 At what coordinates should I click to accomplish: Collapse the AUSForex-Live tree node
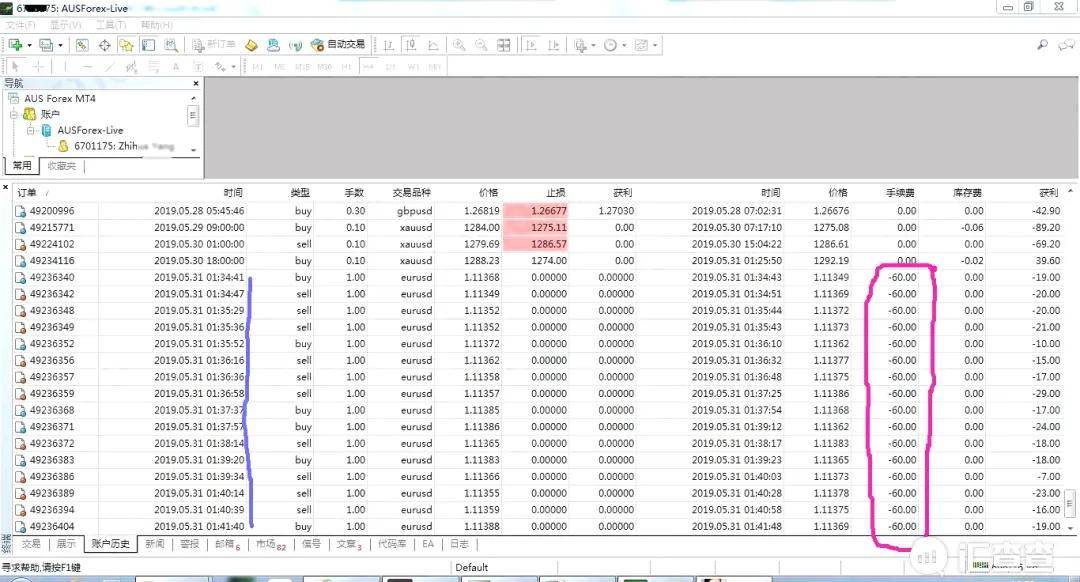pos(31,130)
